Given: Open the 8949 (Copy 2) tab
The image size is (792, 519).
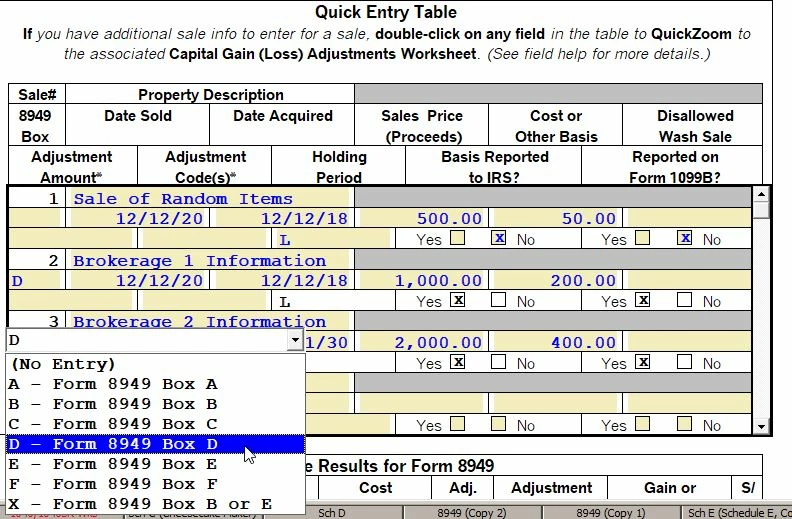Looking at the screenshot, I should click(471, 513).
